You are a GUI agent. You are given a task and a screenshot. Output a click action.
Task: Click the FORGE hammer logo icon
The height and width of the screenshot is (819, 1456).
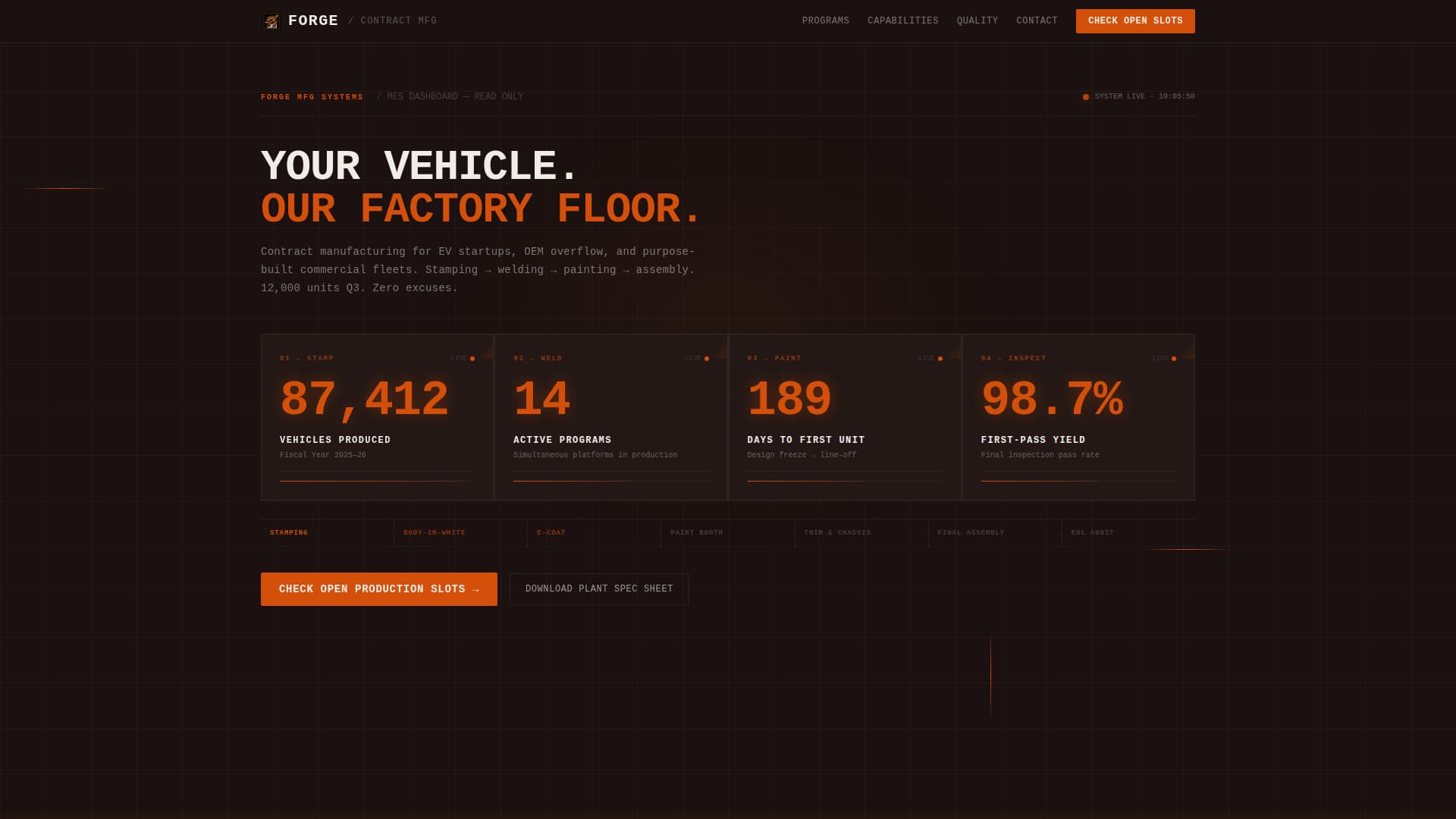[271, 20]
